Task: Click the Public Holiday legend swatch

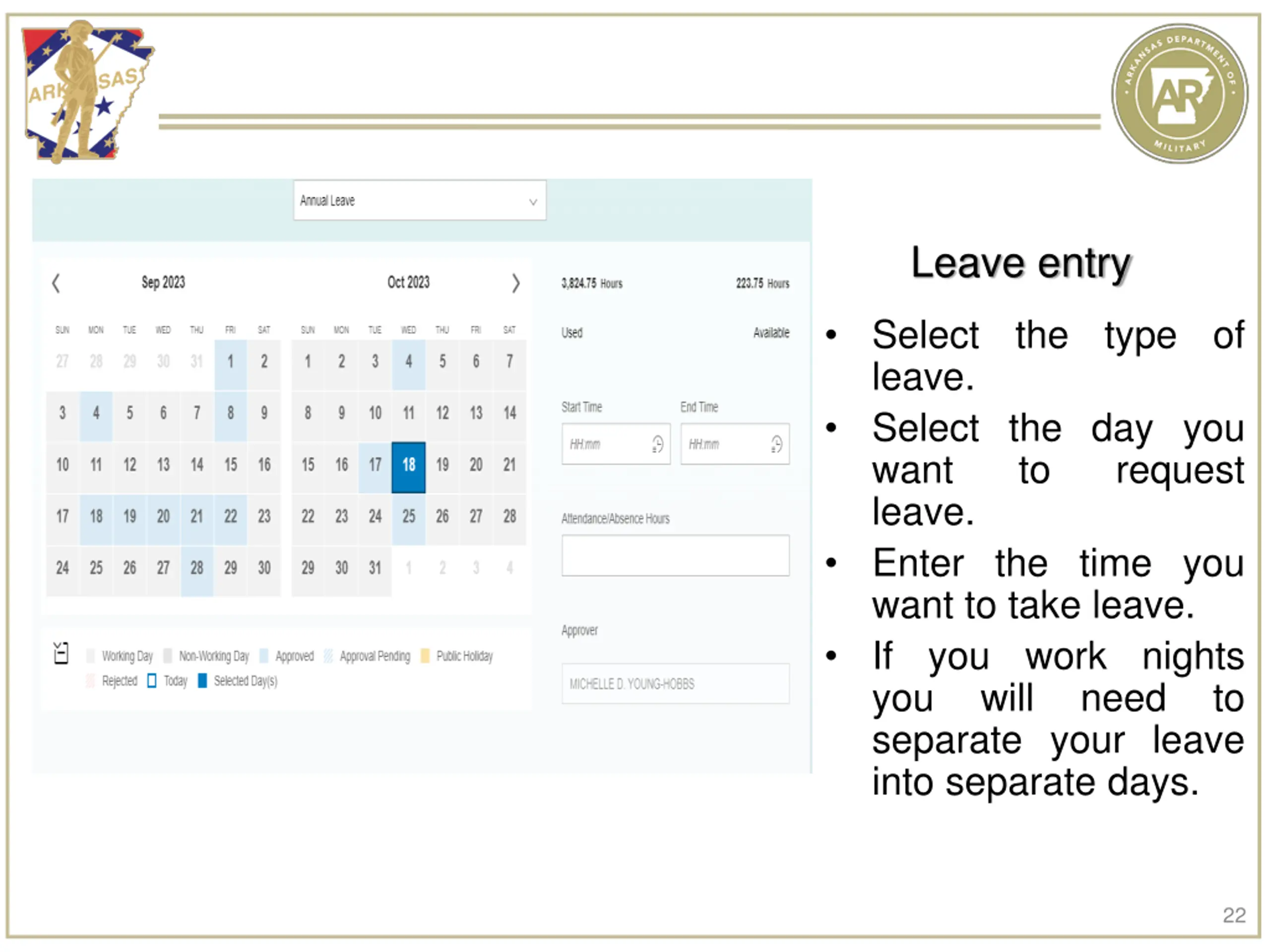Action: pyautogui.click(x=425, y=656)
